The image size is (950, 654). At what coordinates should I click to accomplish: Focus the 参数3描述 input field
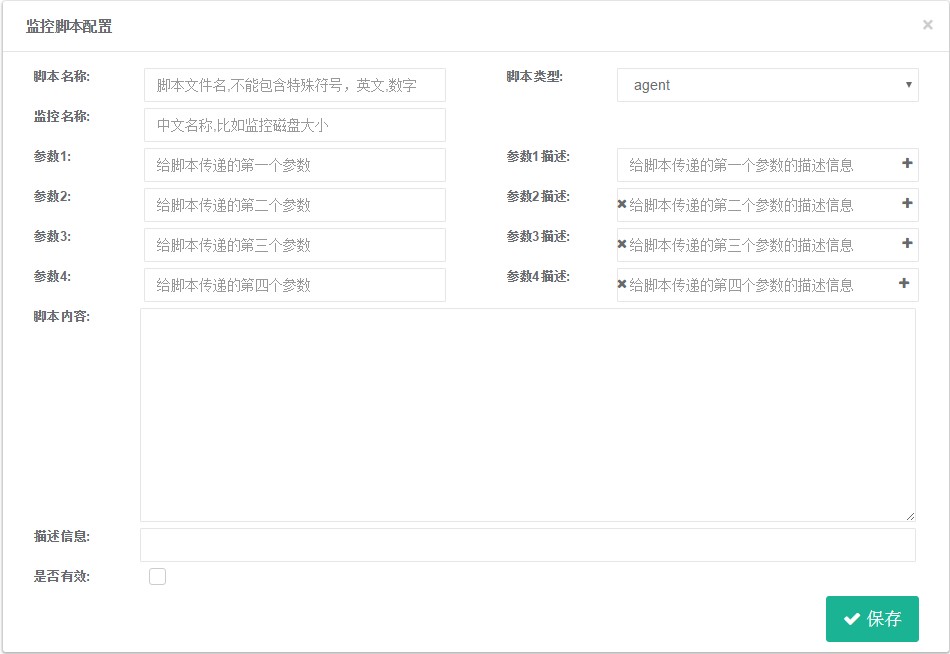pos(768,245)
